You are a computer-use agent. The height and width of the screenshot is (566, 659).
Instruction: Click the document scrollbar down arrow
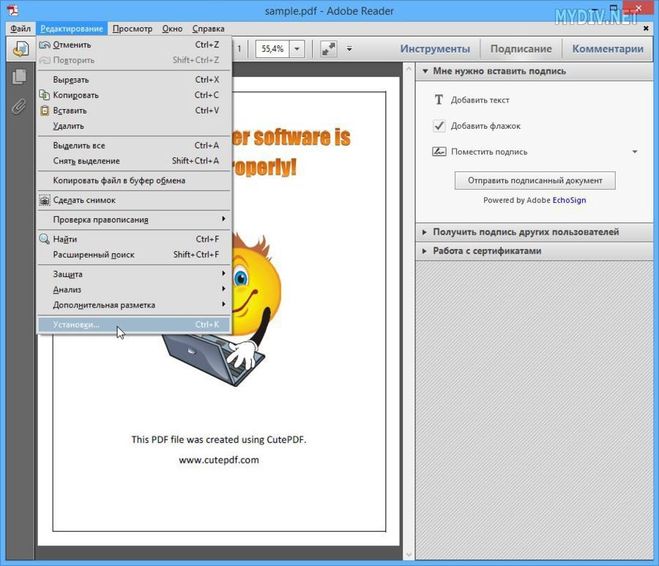click(x=409, y=555)
